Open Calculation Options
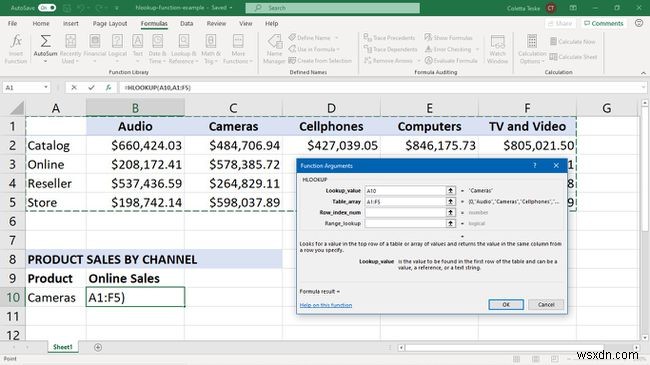Image resolution: width=650 pixels, height=365 pixels. point(532,49)
